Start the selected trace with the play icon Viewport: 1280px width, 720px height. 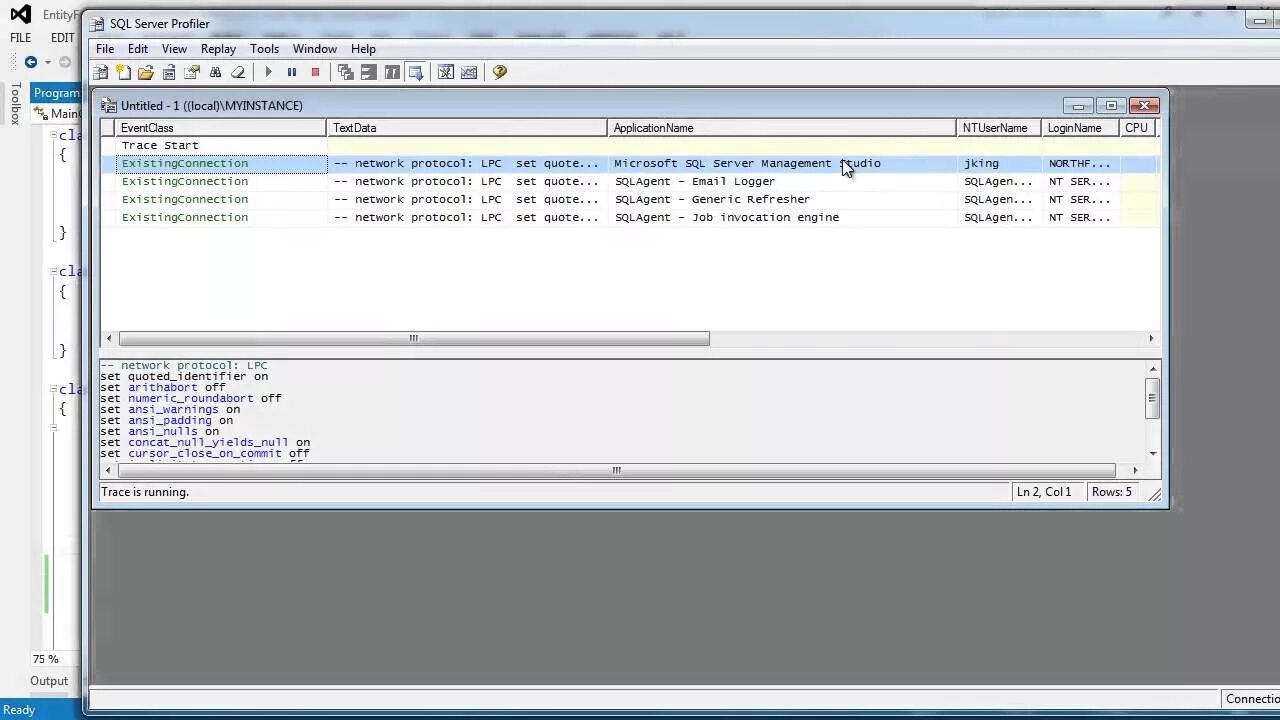268,72
